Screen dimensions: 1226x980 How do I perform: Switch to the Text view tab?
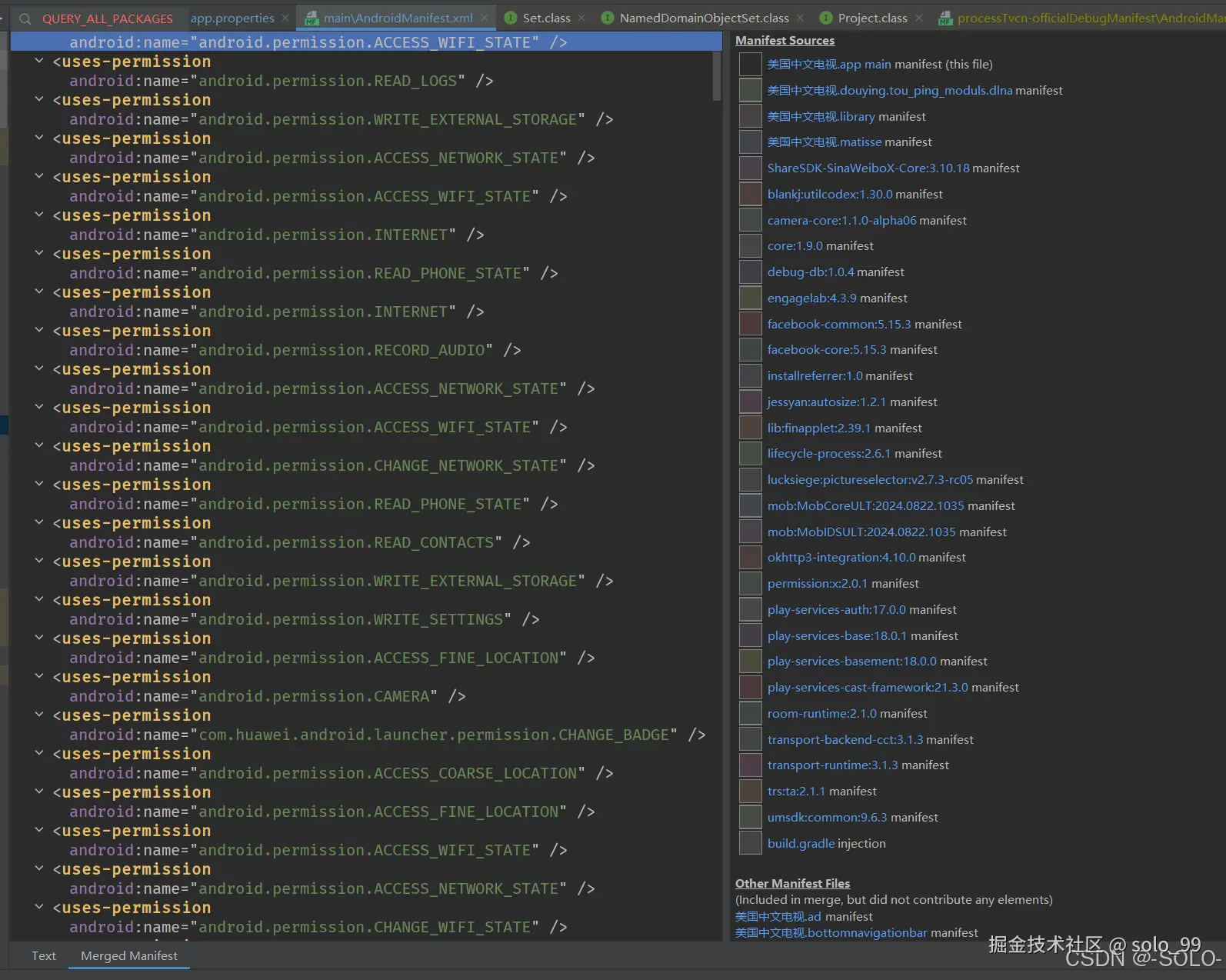coord(44,955)
